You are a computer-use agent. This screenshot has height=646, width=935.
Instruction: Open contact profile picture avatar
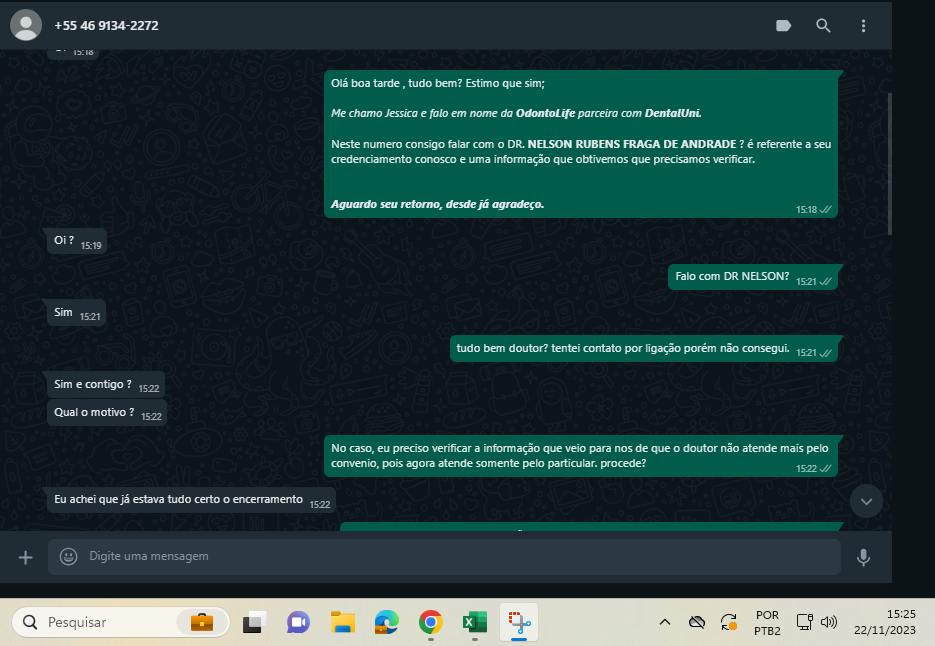[26, 25]
